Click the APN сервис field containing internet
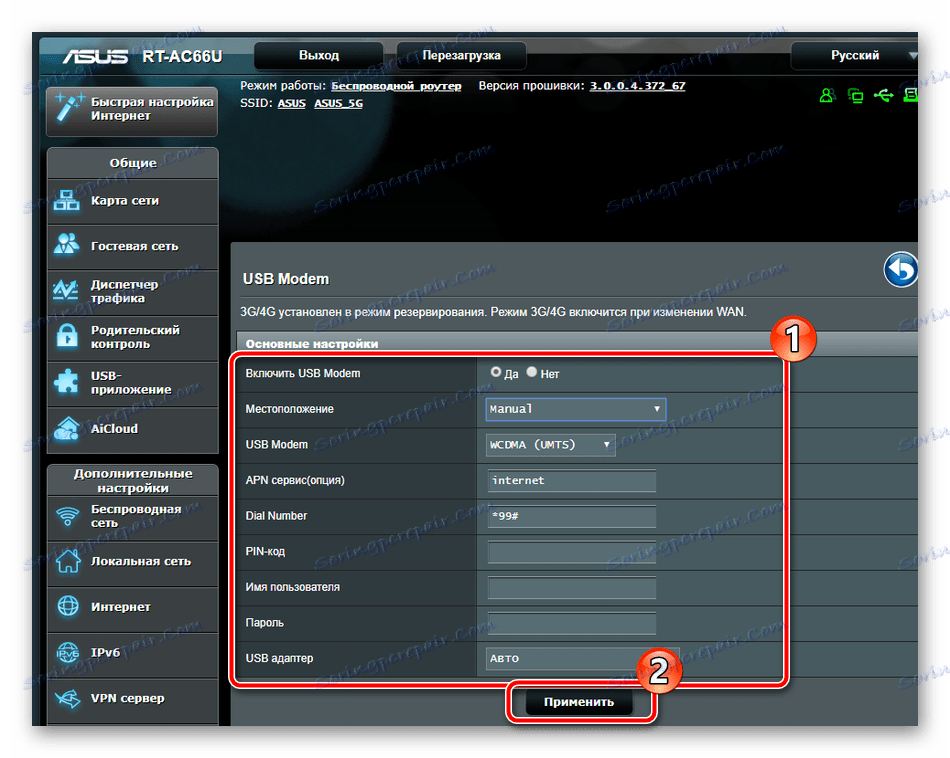The width and height of the screenshot is (950, 758). [572, 480]
